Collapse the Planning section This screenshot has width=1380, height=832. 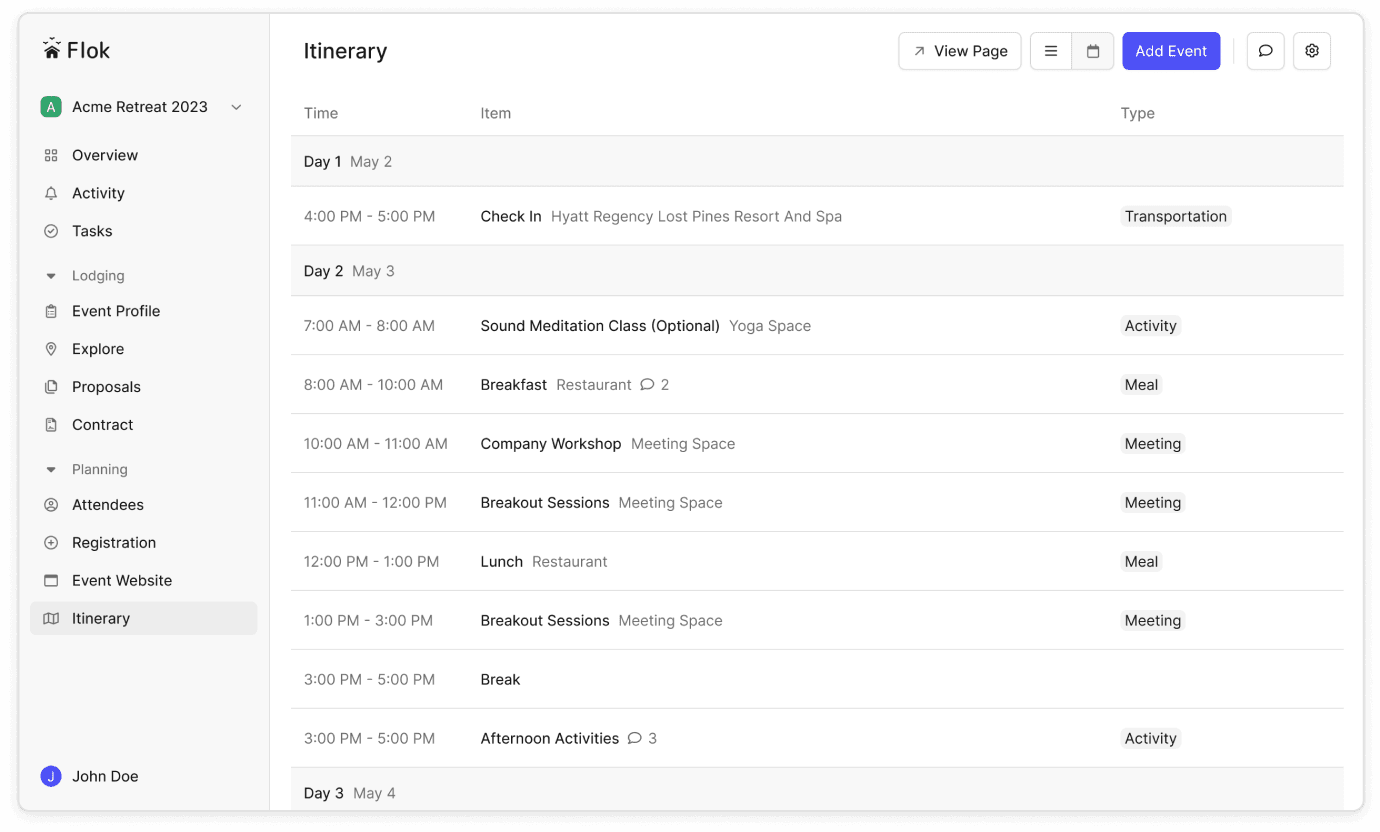tap(51, 470)
